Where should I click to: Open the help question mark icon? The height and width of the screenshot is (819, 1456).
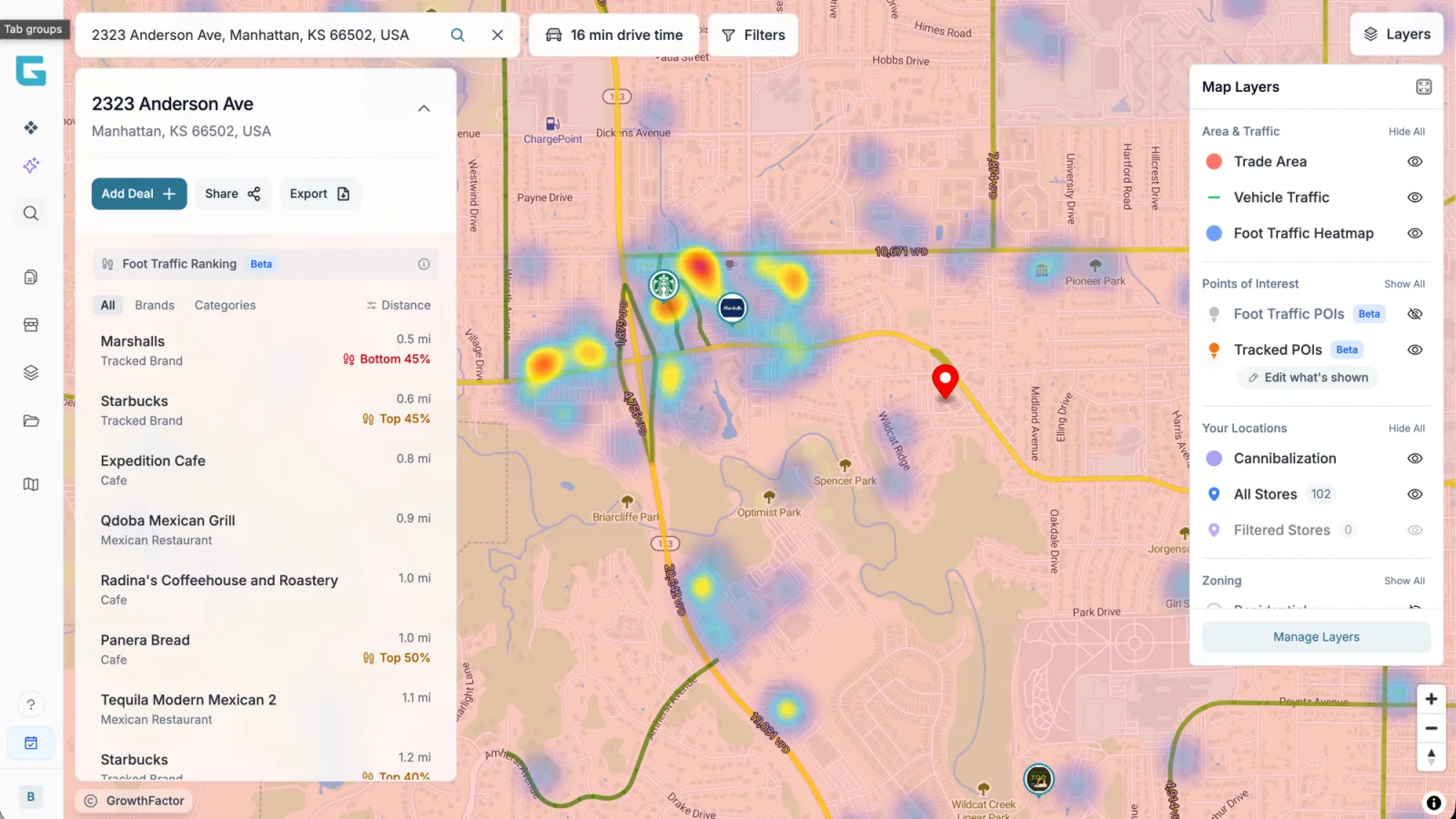pyautogui.click(x=31, y=704)
